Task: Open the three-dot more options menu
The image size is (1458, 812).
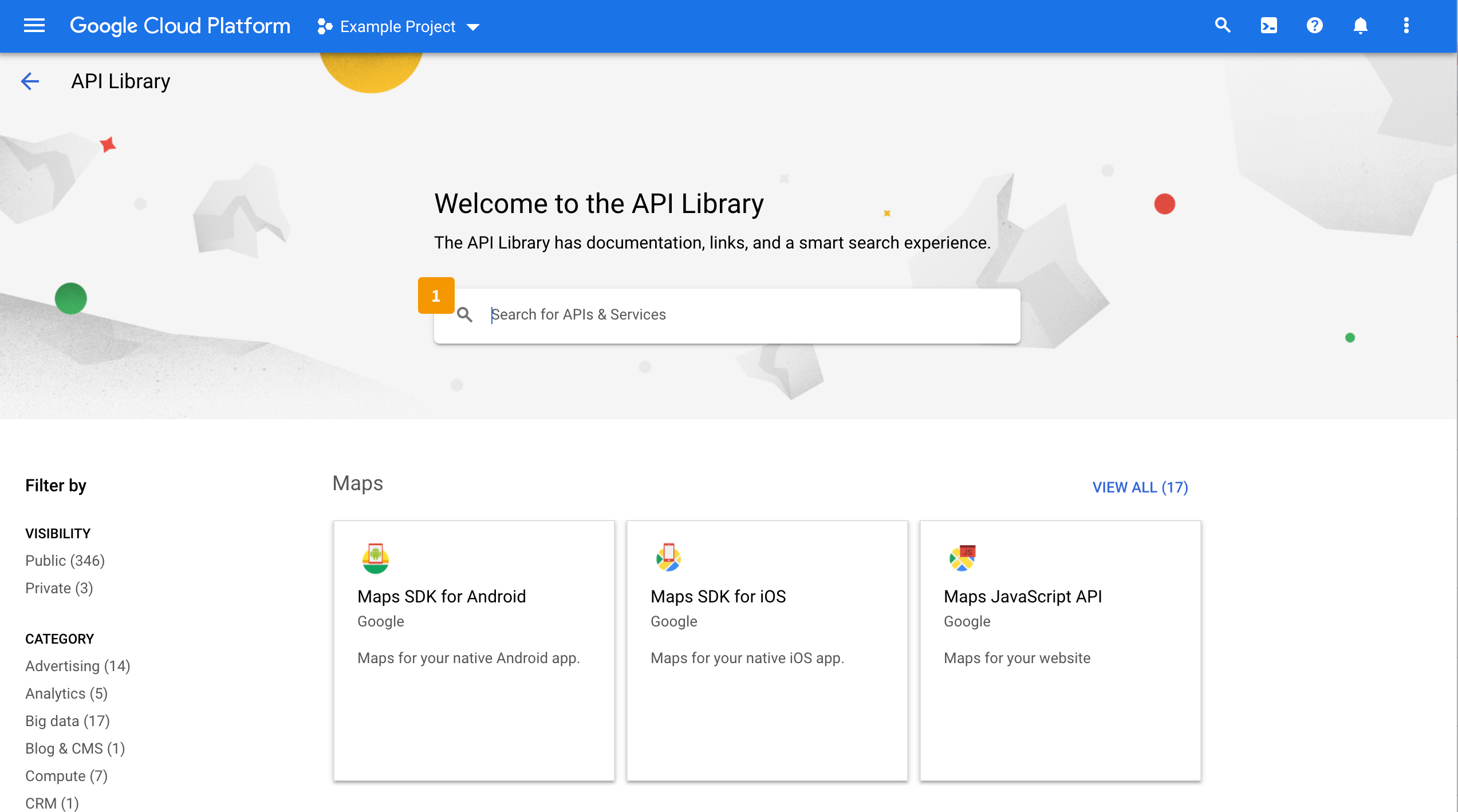Action: pyautogui.click(x=1406, y=26)
